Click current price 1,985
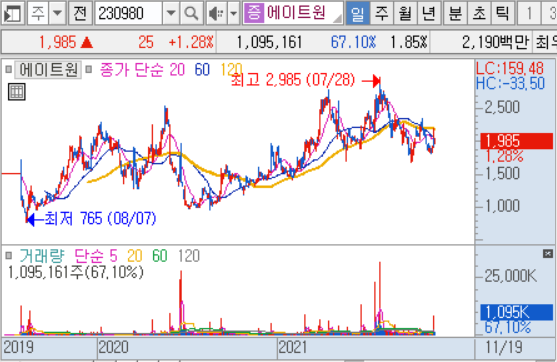Screen dimensions: 557x362 point(57,43)
